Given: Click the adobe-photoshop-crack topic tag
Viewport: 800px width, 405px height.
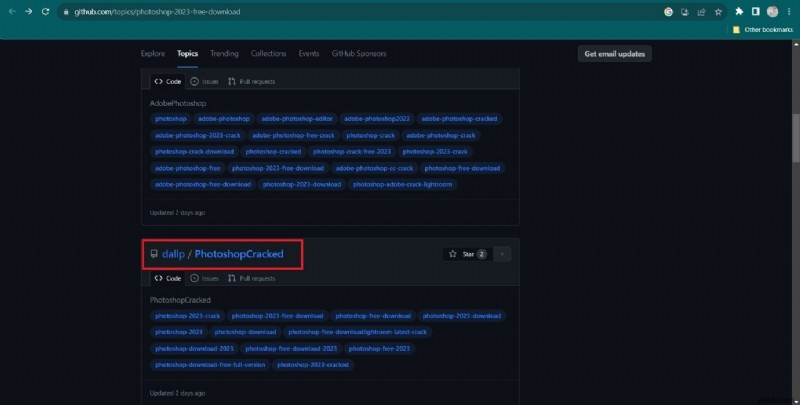Looking at the screenshot, I should point(441,135).
